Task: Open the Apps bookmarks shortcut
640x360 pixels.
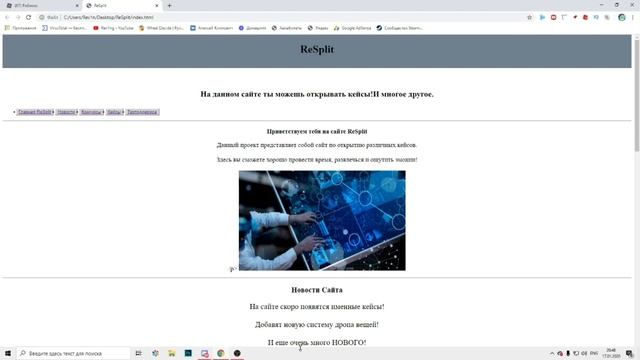Action: point(20,28)
